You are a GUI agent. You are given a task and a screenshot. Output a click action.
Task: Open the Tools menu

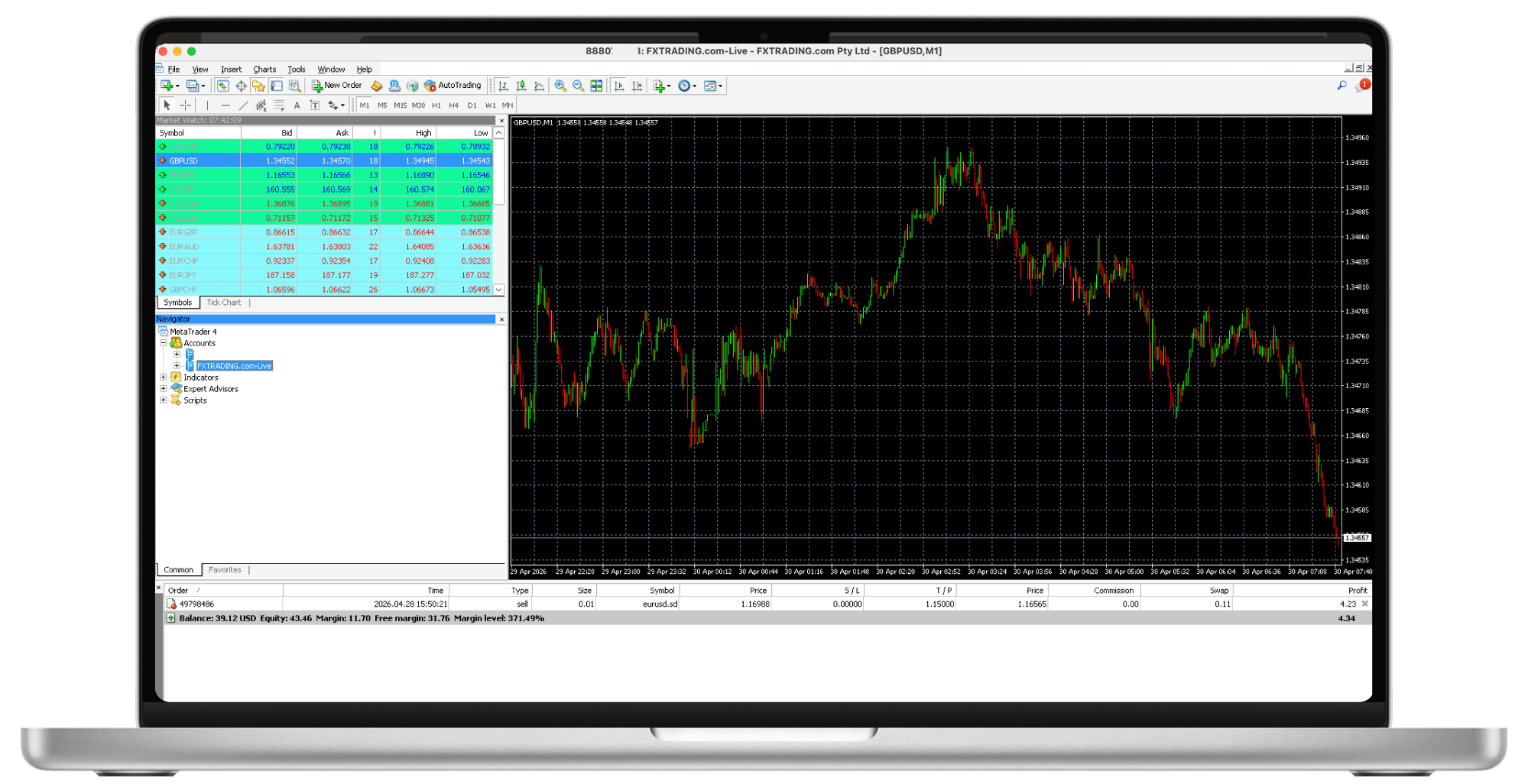(x=296, y=70)
